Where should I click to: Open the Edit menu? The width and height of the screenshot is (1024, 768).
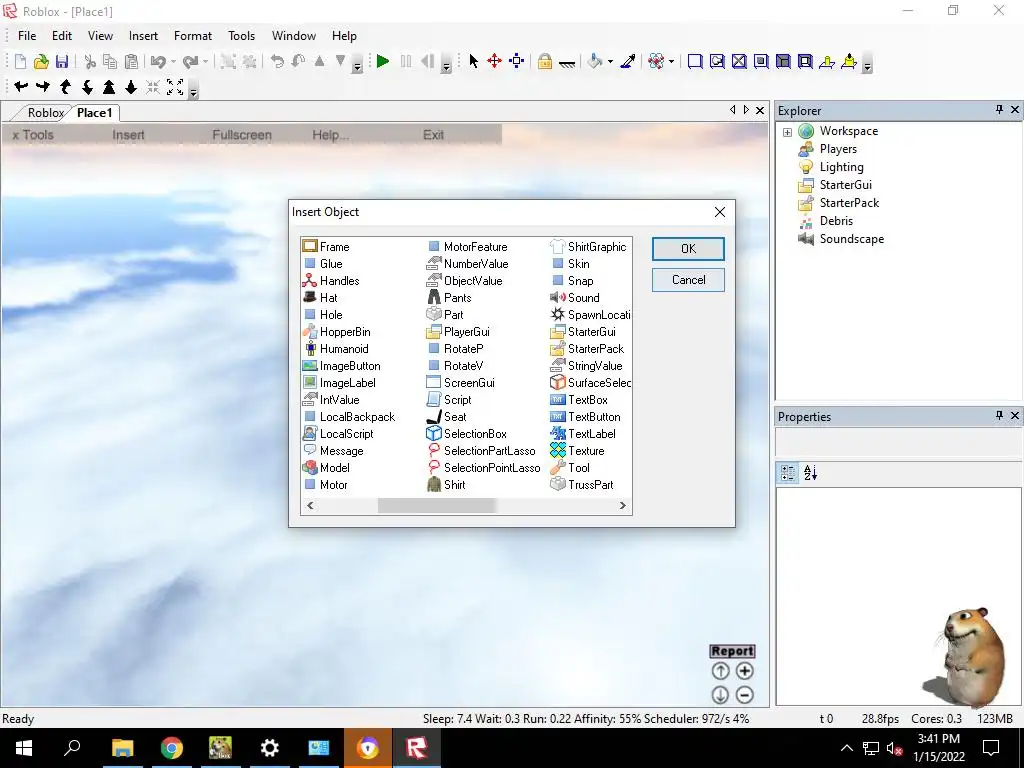[x=62, y=36]
